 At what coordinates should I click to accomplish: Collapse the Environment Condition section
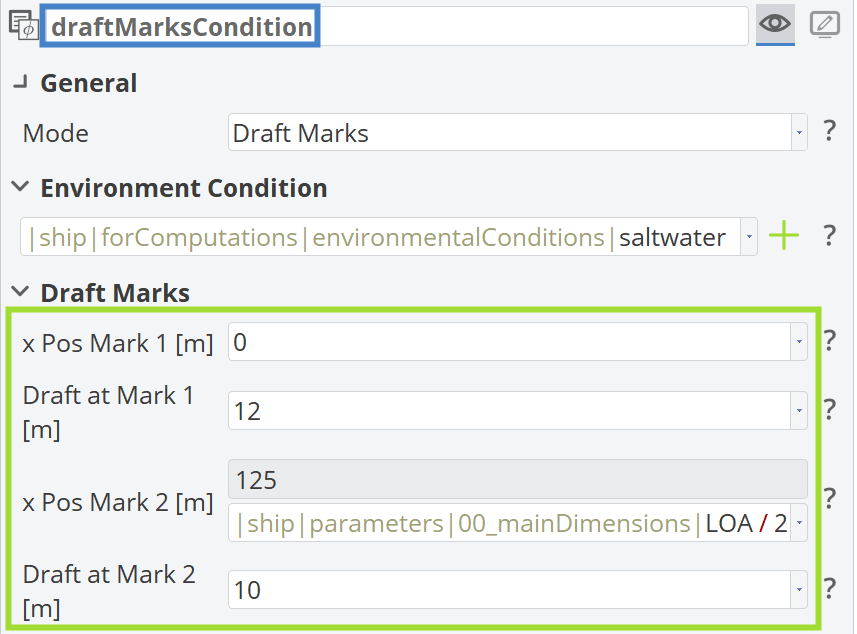pos(19,188)
